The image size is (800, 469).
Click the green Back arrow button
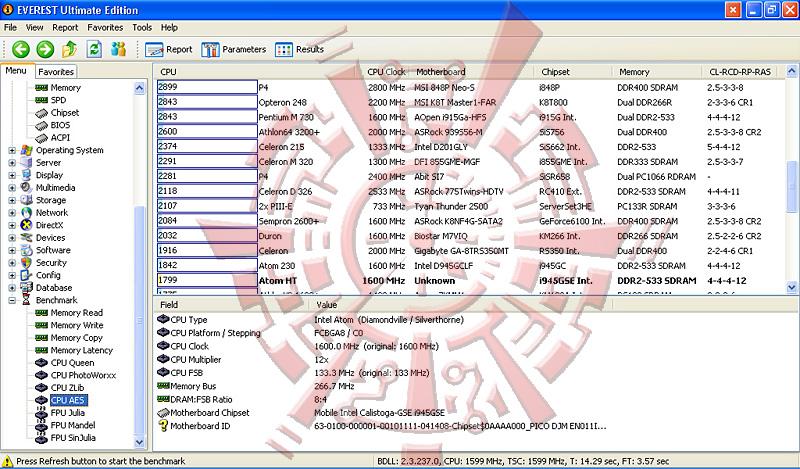point(21,50)
